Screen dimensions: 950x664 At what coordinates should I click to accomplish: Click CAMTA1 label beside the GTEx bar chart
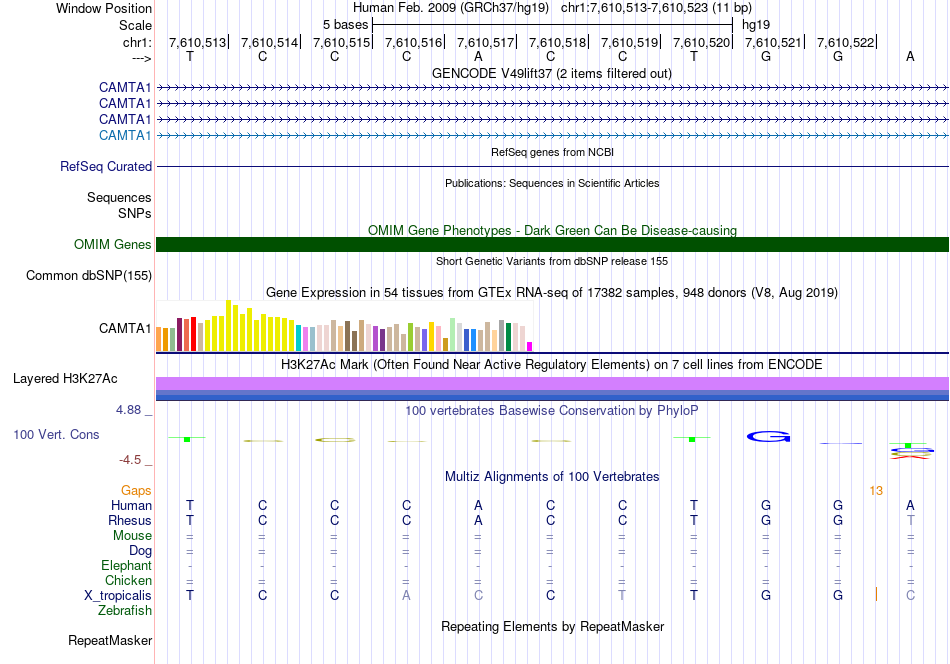point(125,328)
